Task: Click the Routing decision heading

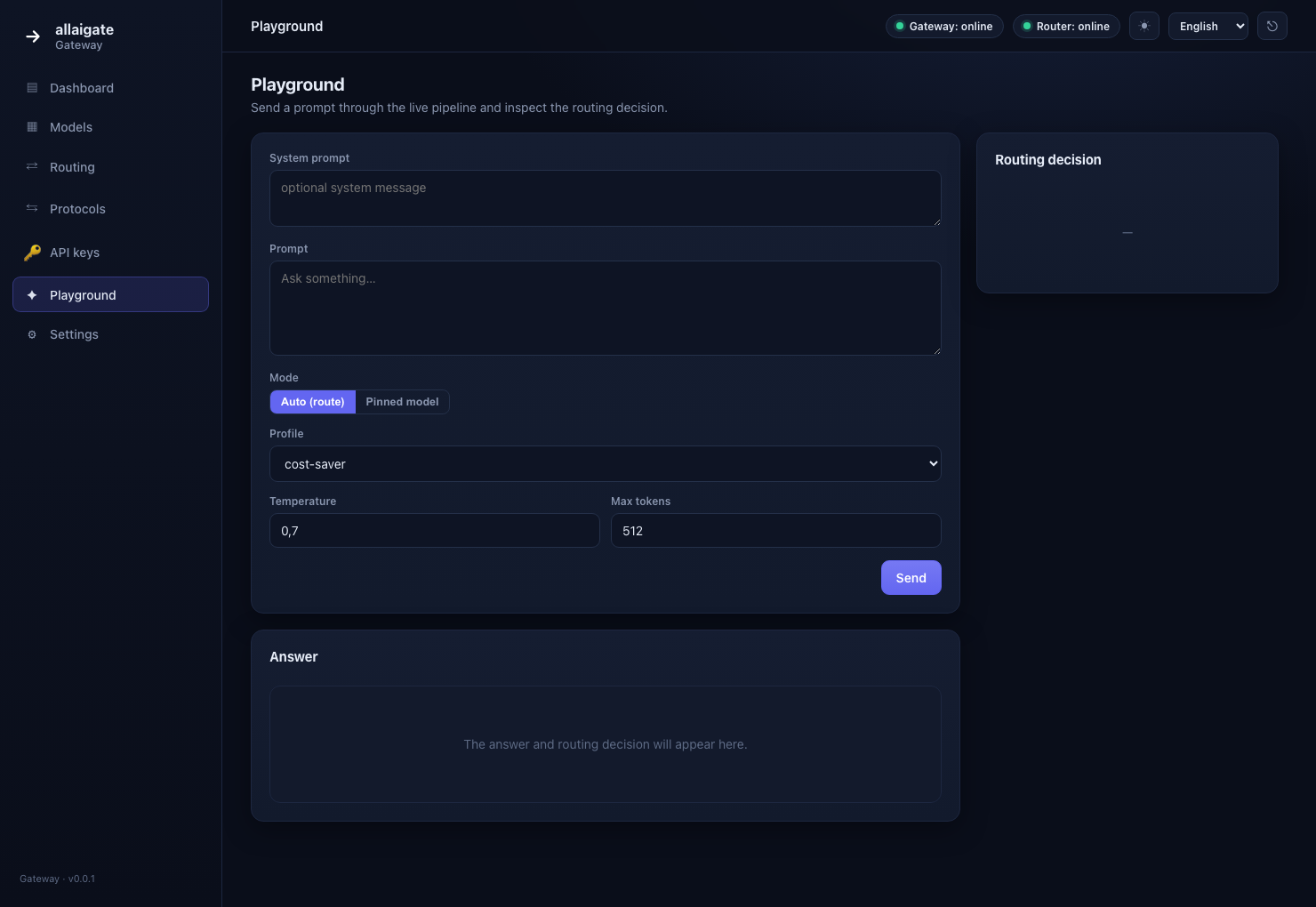Action: (x=1047, y=160)
